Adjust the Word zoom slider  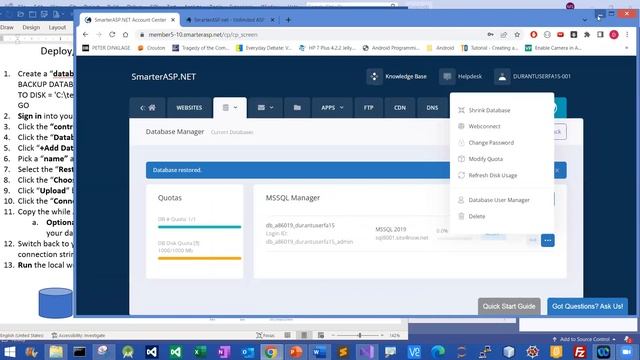pyautogui.click(x=360, y=335)
